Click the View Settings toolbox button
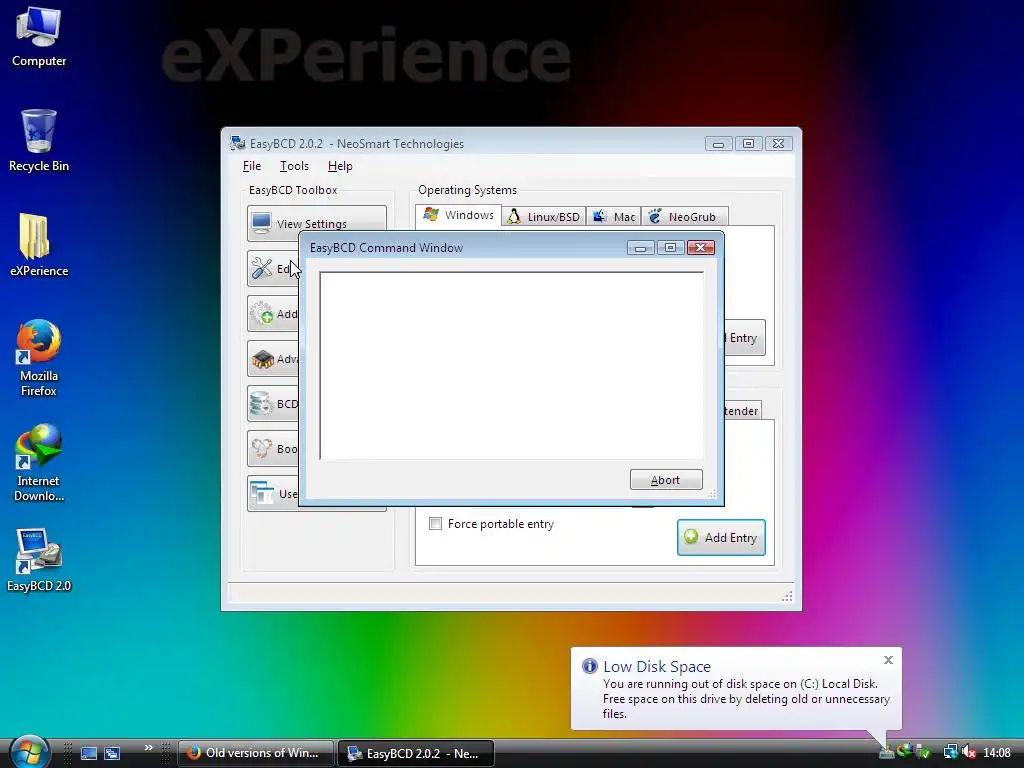The width and height of the screenshot is (1024, 768). click(317, 223)
